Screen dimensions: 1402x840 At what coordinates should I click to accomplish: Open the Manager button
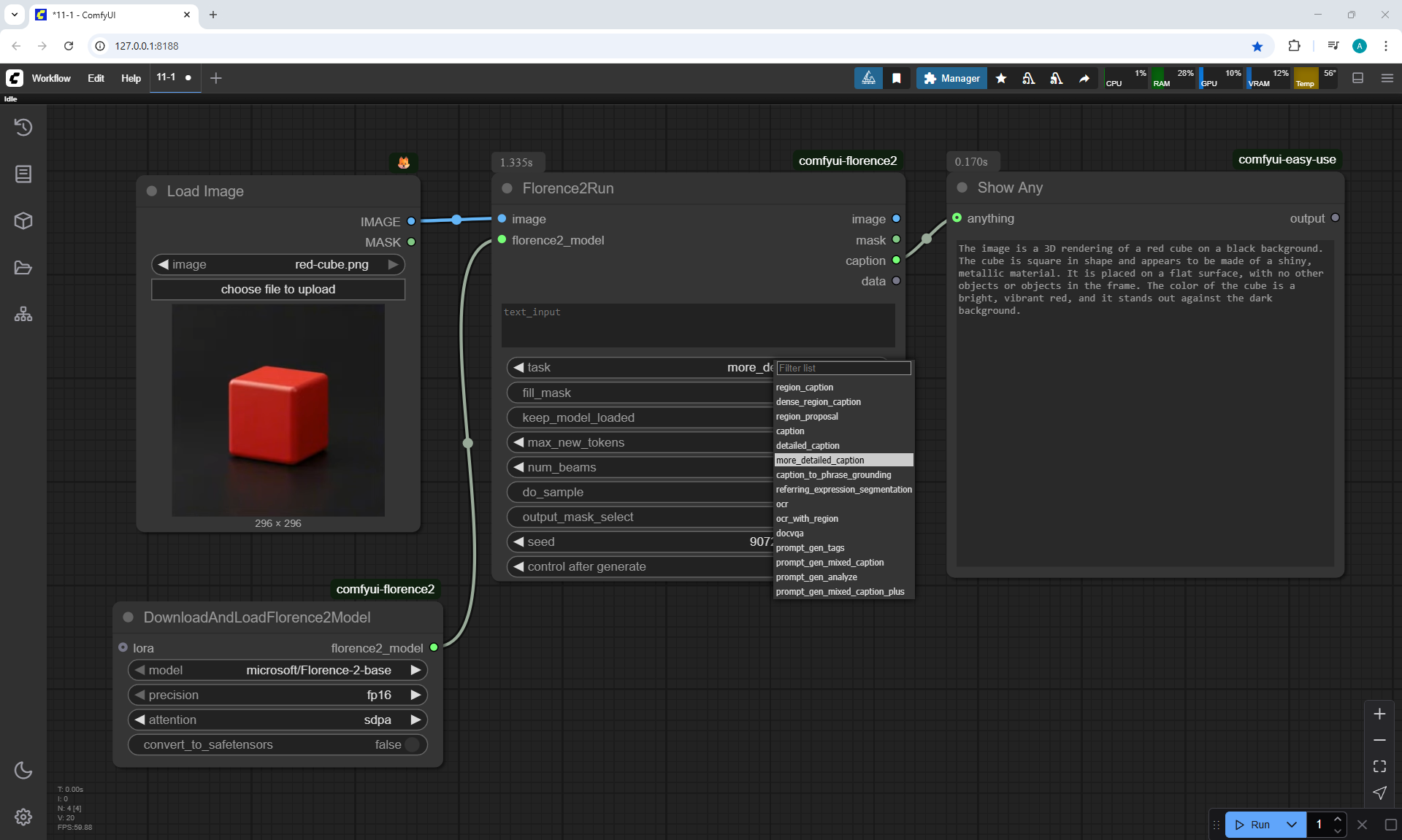(951, 78)
